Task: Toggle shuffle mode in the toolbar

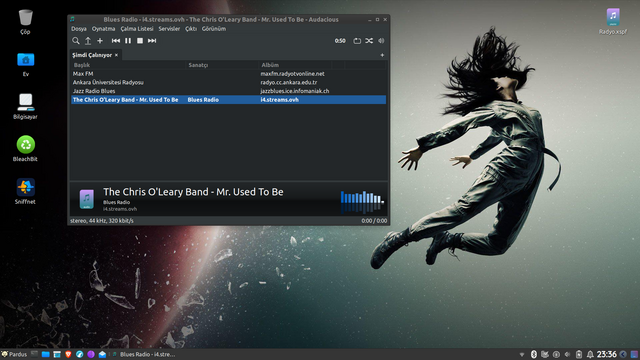Action: click(x=369, y=41)
